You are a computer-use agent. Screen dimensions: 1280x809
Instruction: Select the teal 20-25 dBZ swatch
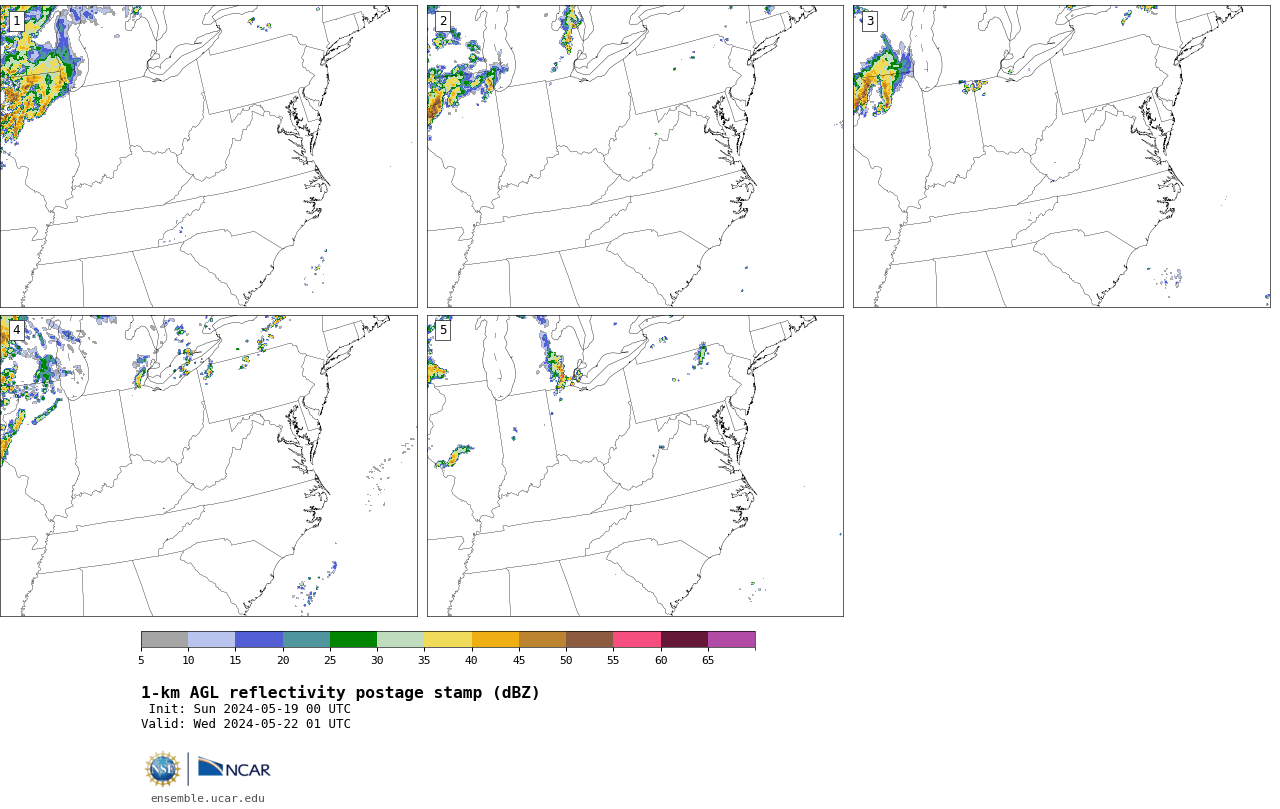tap(306, 640)
